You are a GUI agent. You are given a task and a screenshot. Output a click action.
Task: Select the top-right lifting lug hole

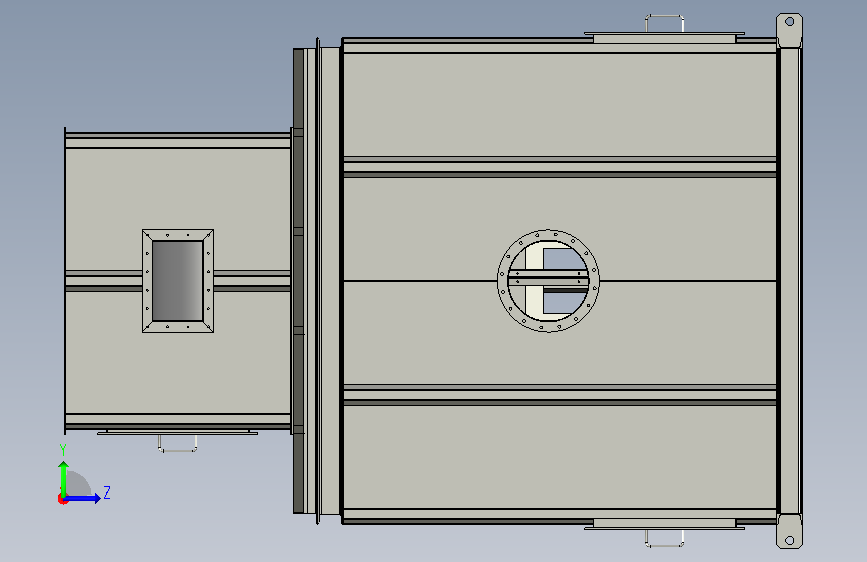click(790, 22)
